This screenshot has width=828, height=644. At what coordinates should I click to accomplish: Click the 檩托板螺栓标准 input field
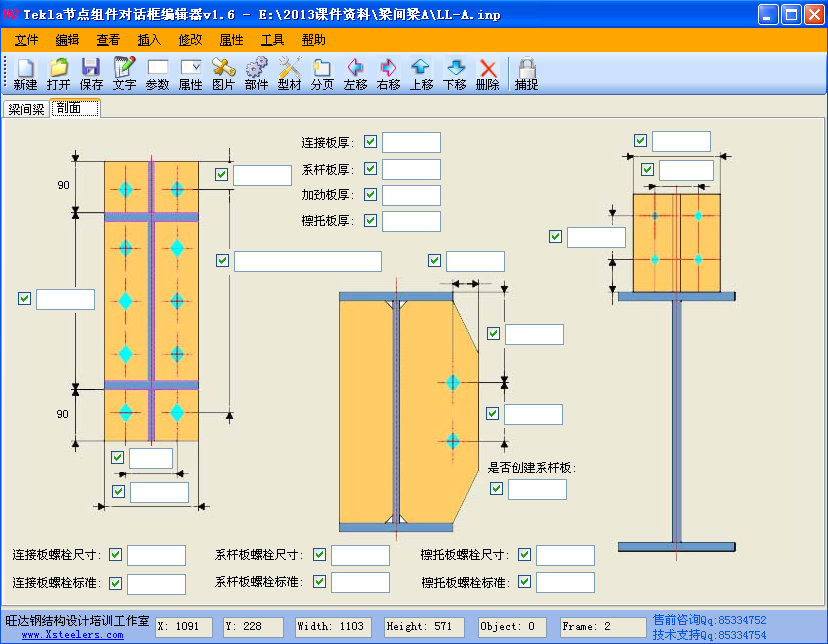[x=566, y=582]
